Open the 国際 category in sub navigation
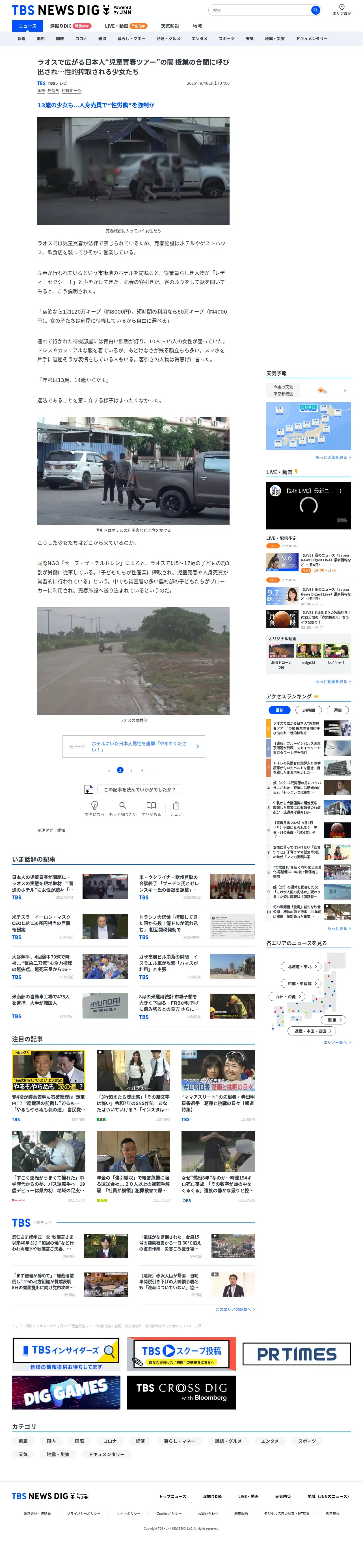Screen dimensions: 363x1568 [x=60, y=38]
